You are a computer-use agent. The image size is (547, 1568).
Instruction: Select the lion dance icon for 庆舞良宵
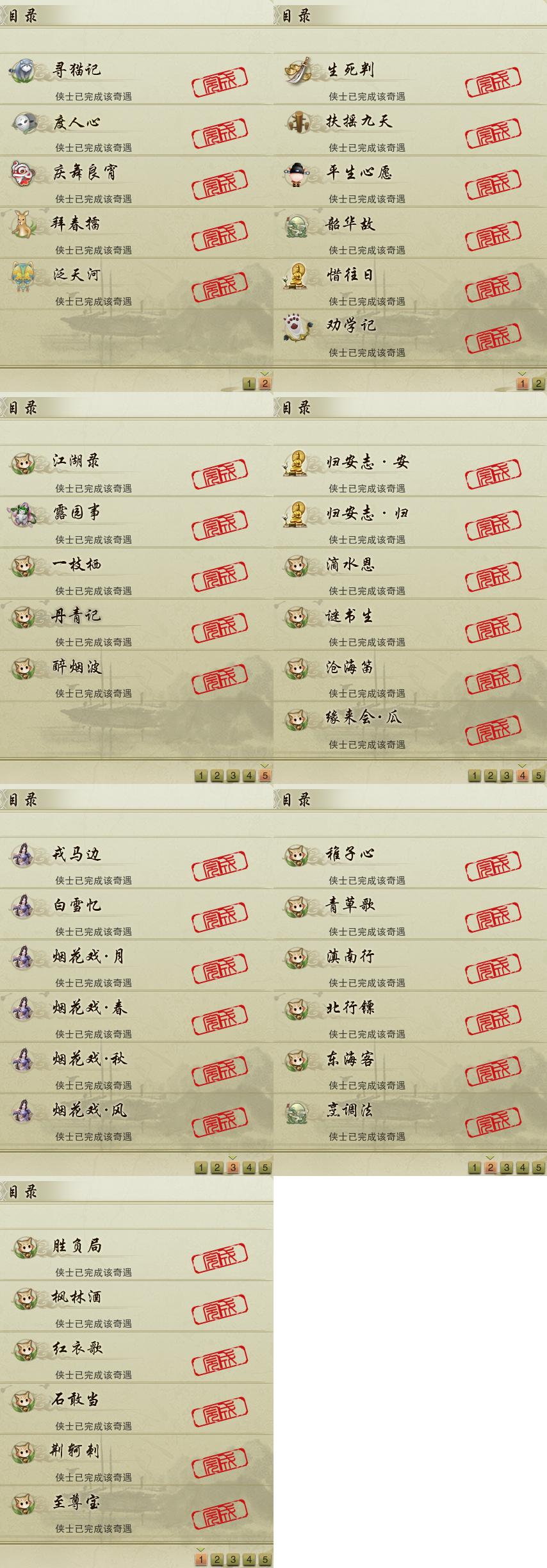tap(24, 172)
